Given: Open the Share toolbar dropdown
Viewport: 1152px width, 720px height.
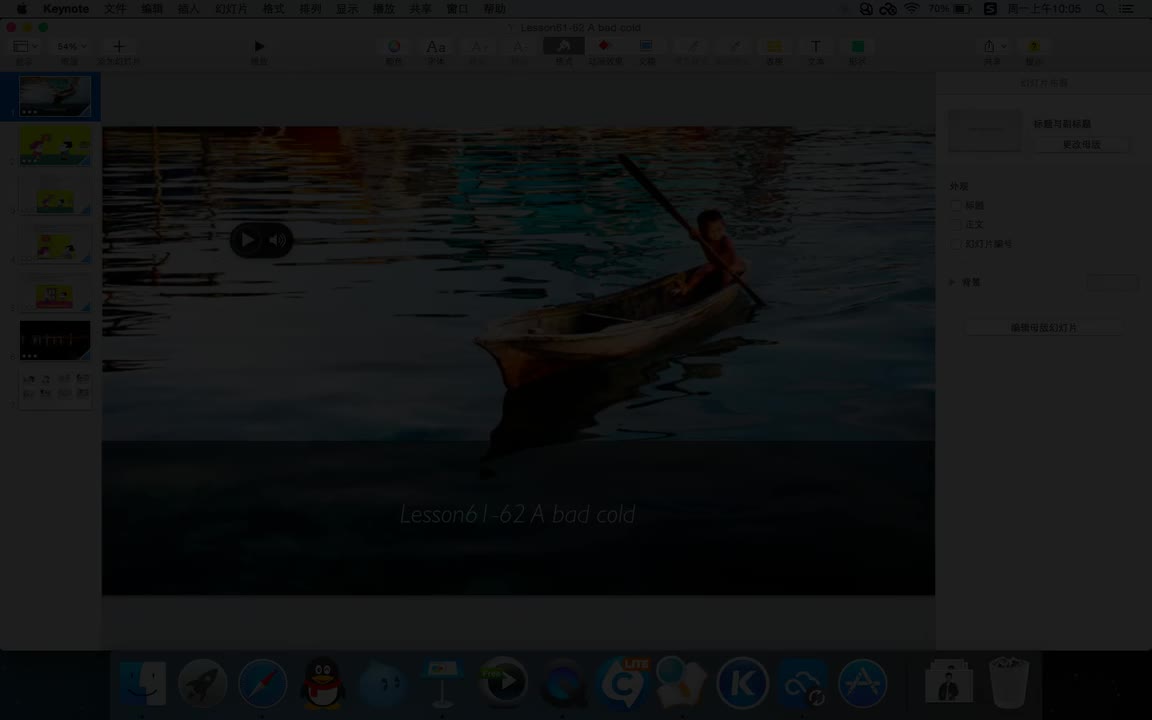Looking at the screenshot, I should point(993,46).
